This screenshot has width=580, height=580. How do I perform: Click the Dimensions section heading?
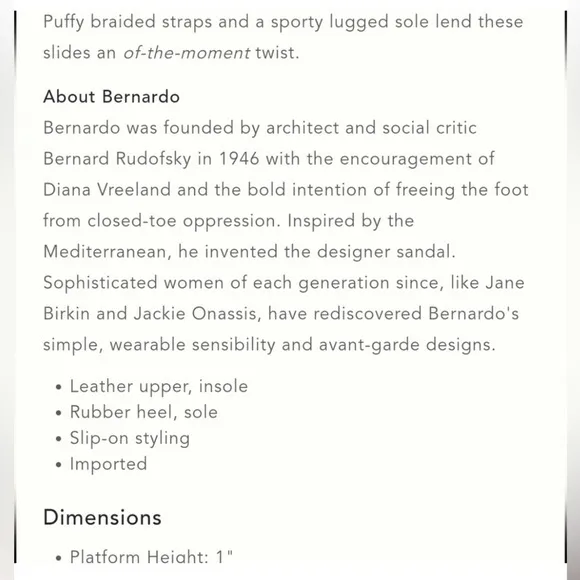click(x=102, y=517)
